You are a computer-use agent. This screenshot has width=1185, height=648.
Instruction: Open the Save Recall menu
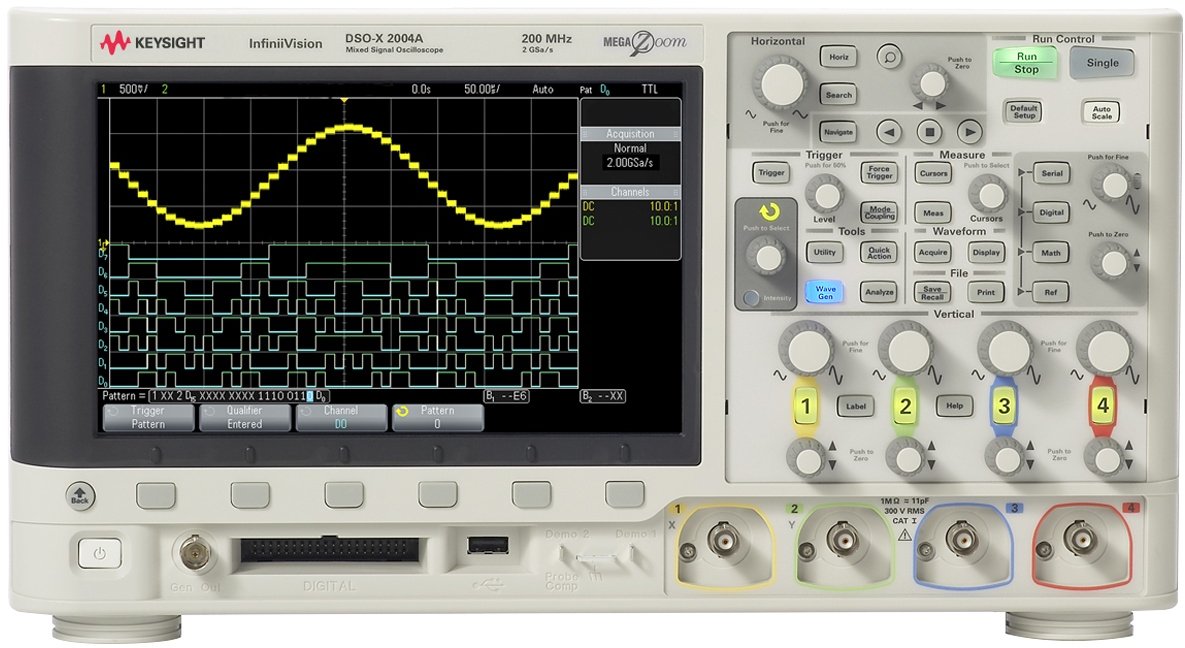click(931, 292)
